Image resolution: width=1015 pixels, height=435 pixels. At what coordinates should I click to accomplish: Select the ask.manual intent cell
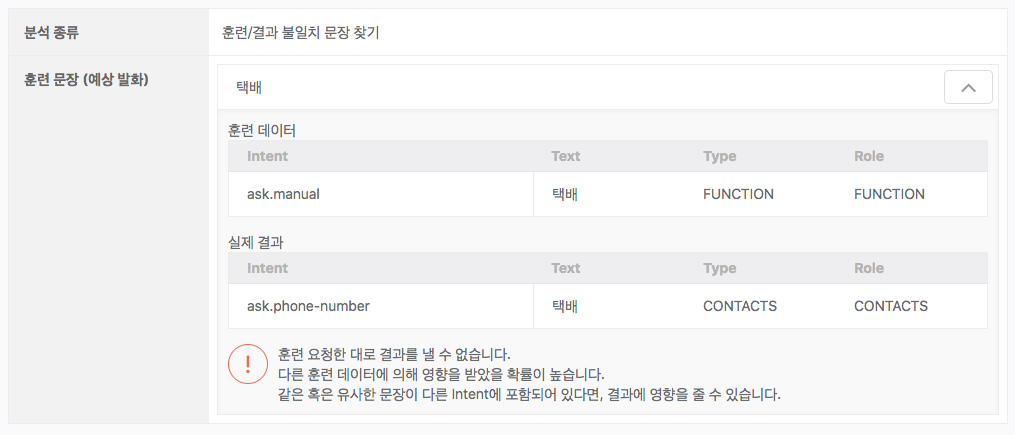pyautogui.click(x=282, y=194)
